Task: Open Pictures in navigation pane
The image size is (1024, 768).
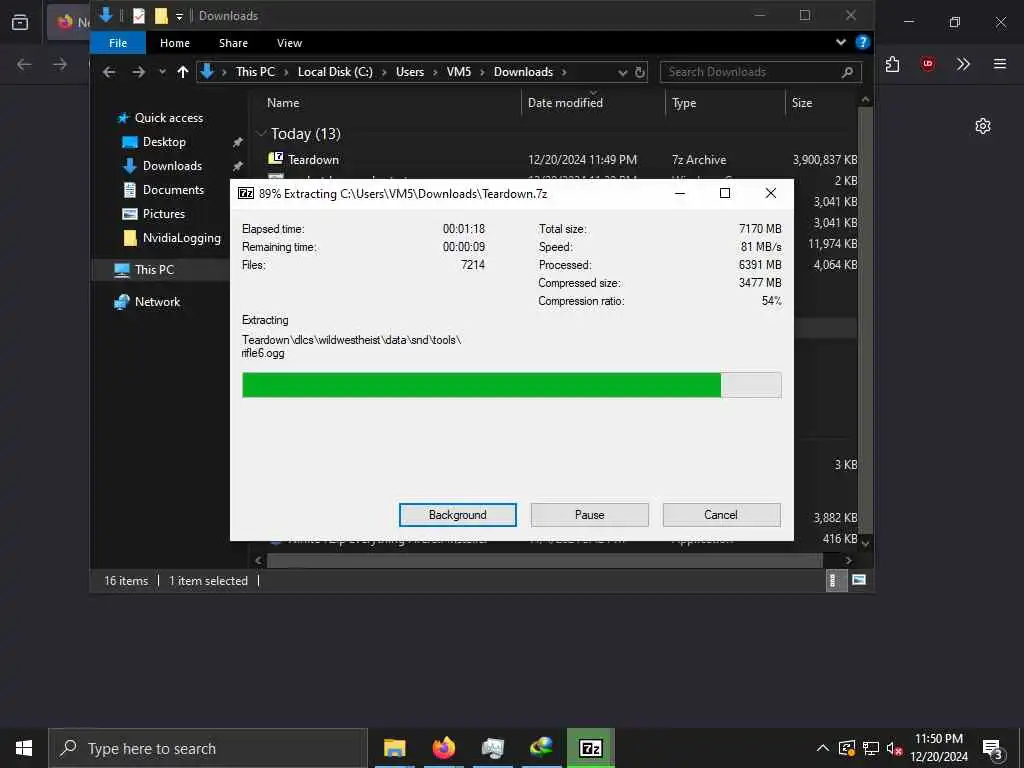Action: pyautogui.click(x=163, y=214)
